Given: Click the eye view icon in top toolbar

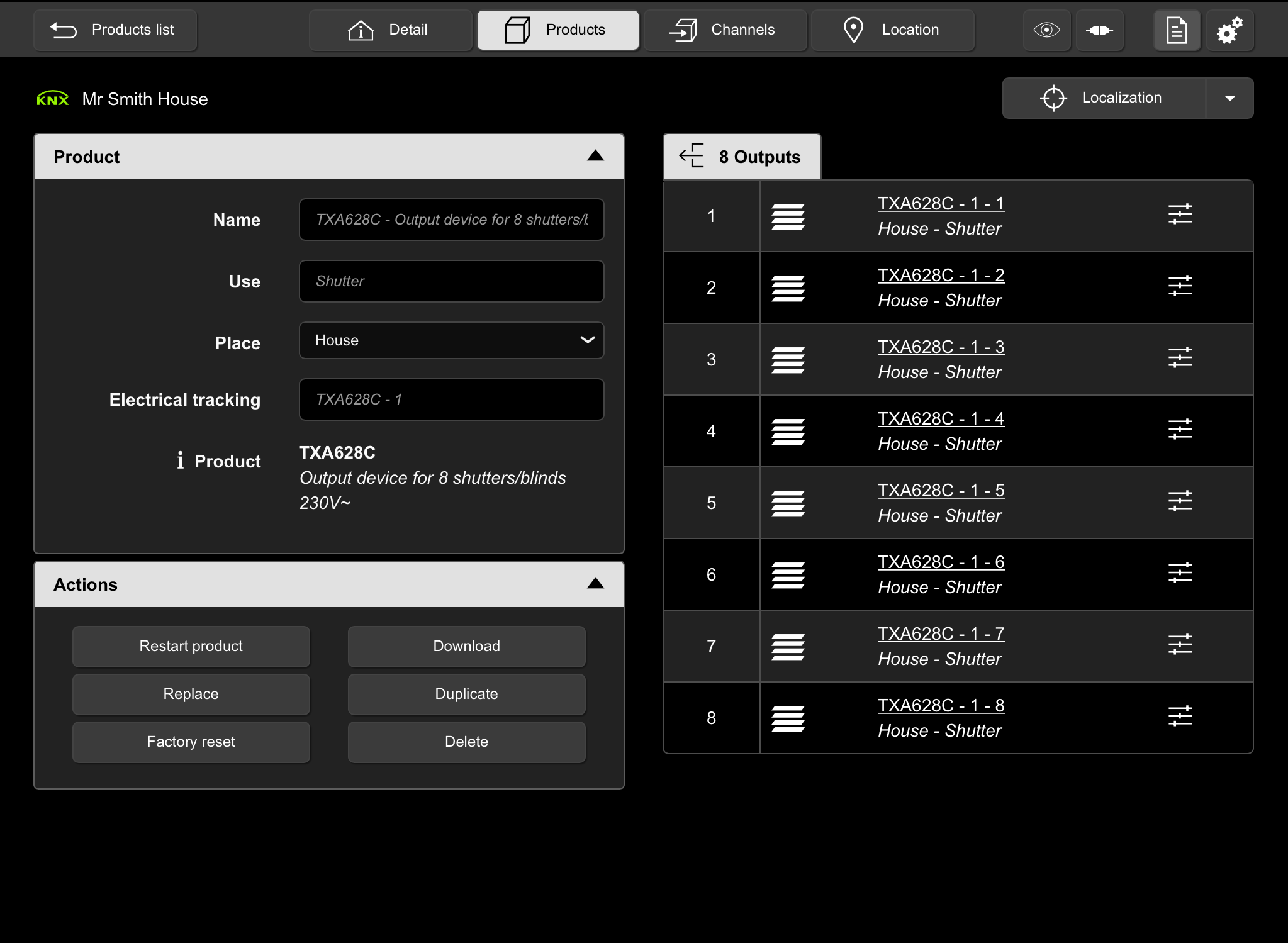Looking at the screenshot, I should point(1046,30).
